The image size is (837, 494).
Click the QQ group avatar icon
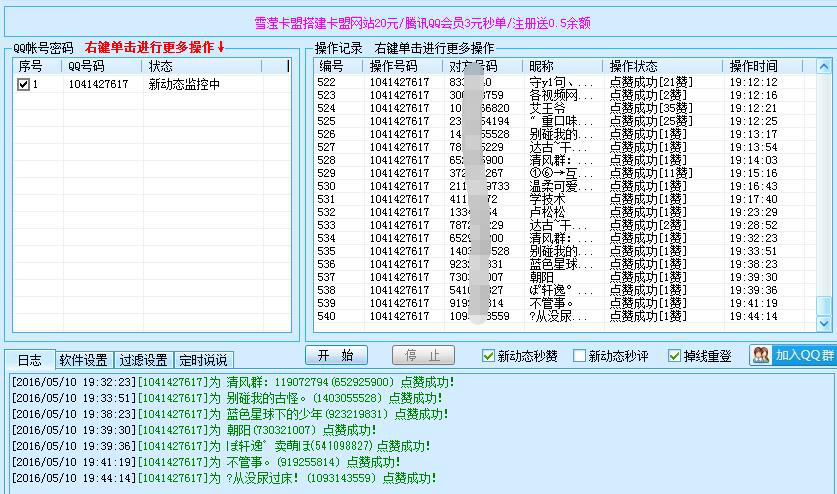761,355
